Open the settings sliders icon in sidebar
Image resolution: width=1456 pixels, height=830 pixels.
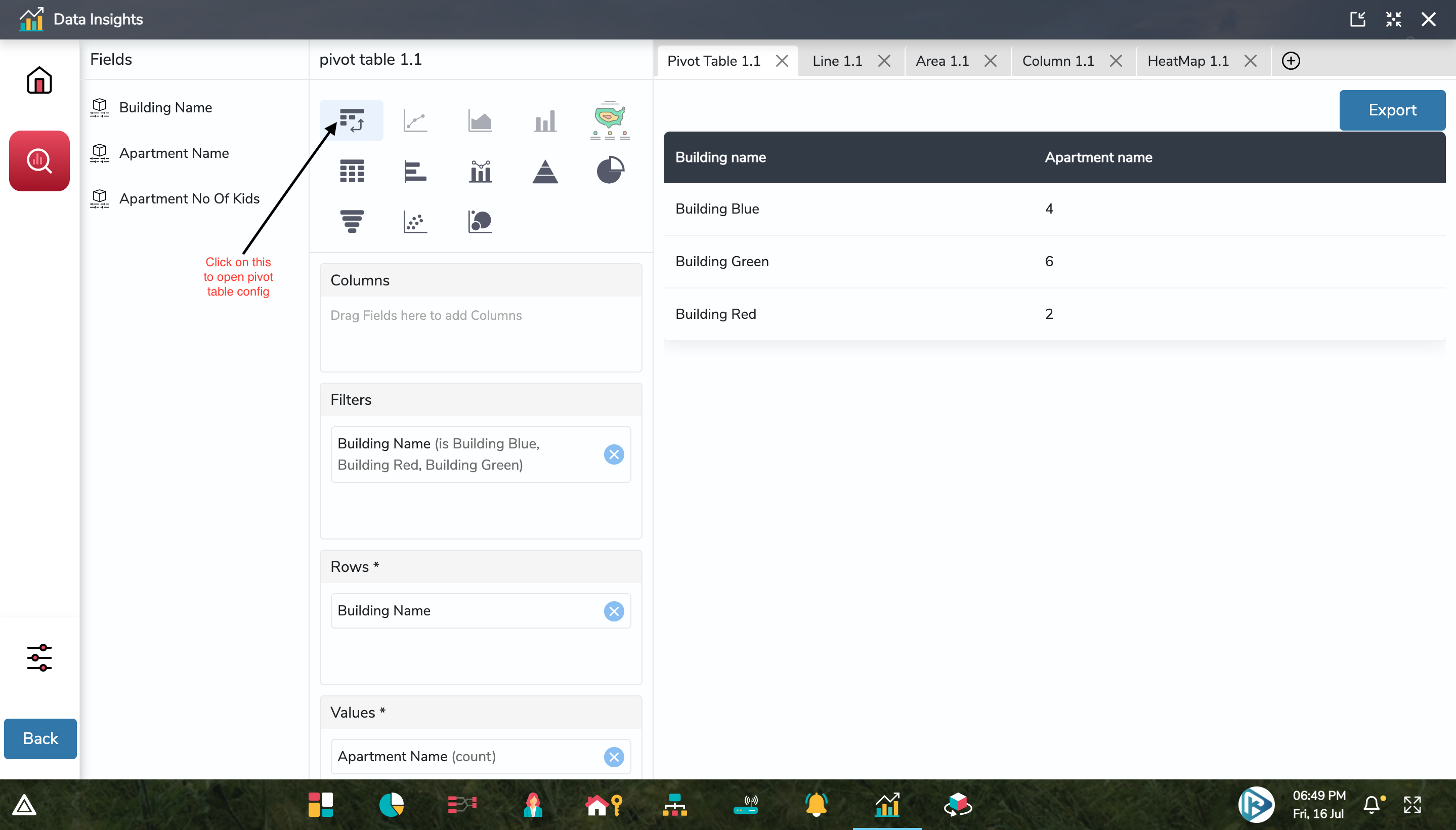pyautogui.click(x=39, y=657)
